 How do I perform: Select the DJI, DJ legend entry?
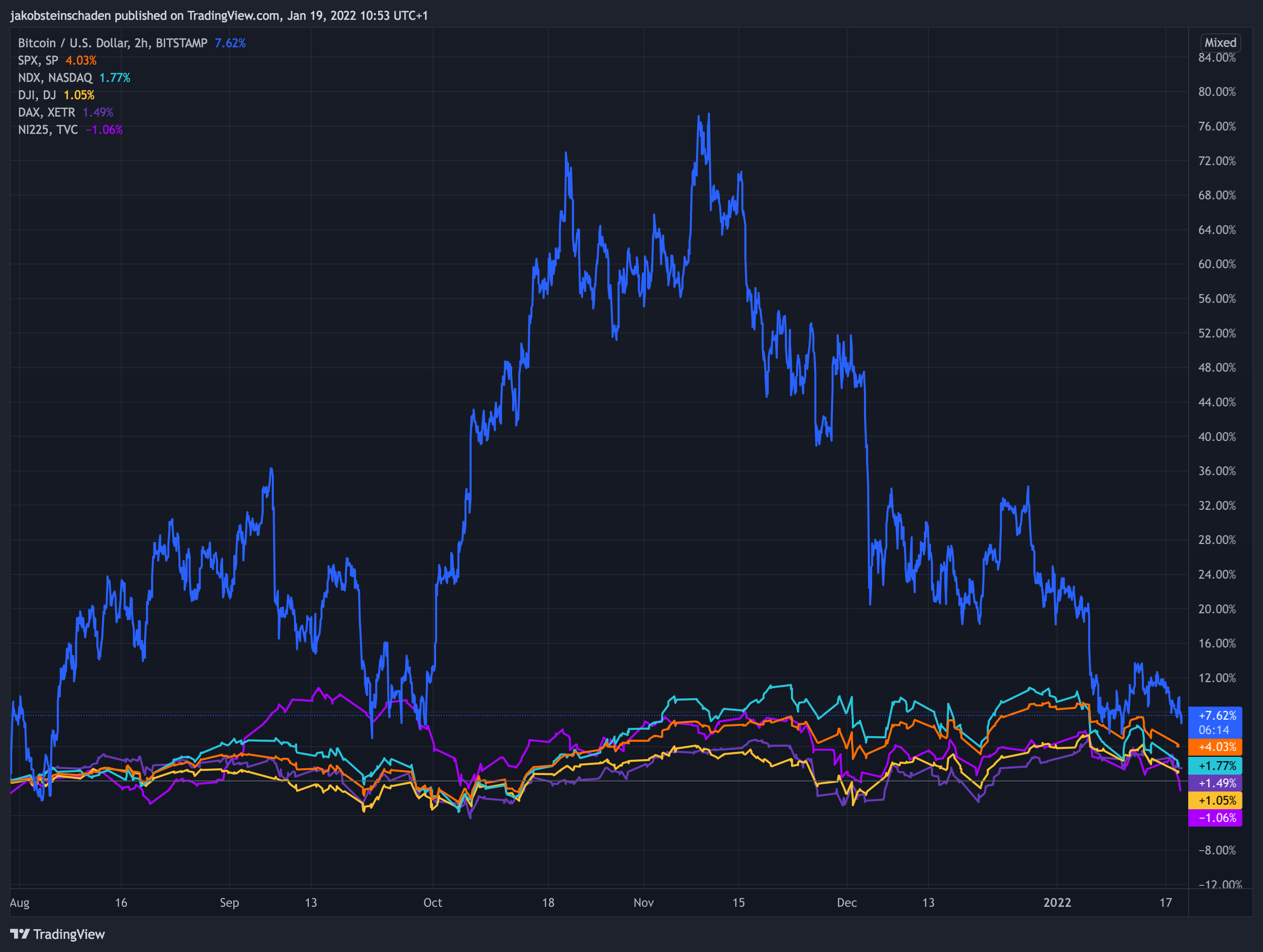pyautogui.click(x=36, y=95)
